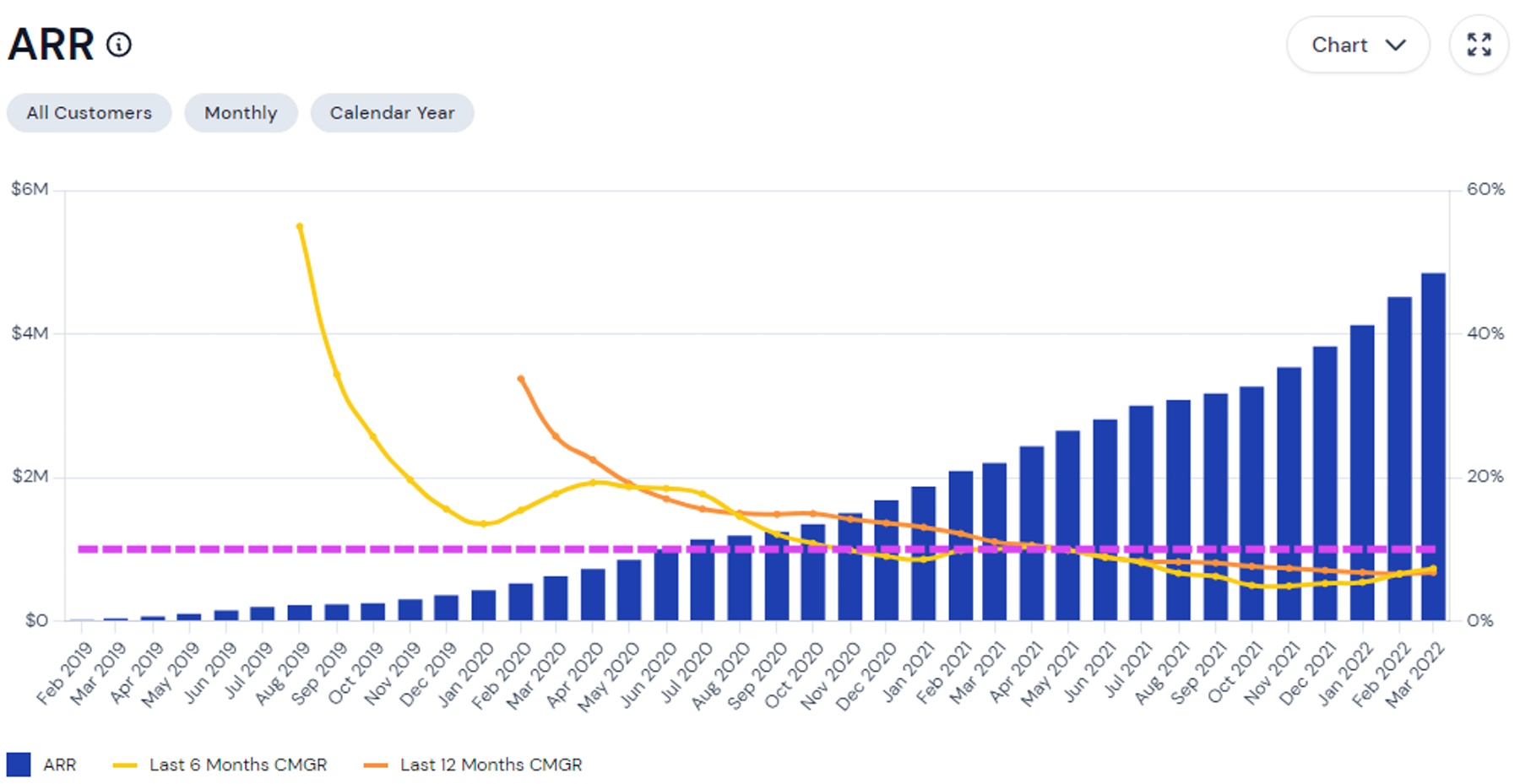1520x784 pixels.
Task: Click the yellow 6 Months CMGR swatch
Action: tap(125, 765)
